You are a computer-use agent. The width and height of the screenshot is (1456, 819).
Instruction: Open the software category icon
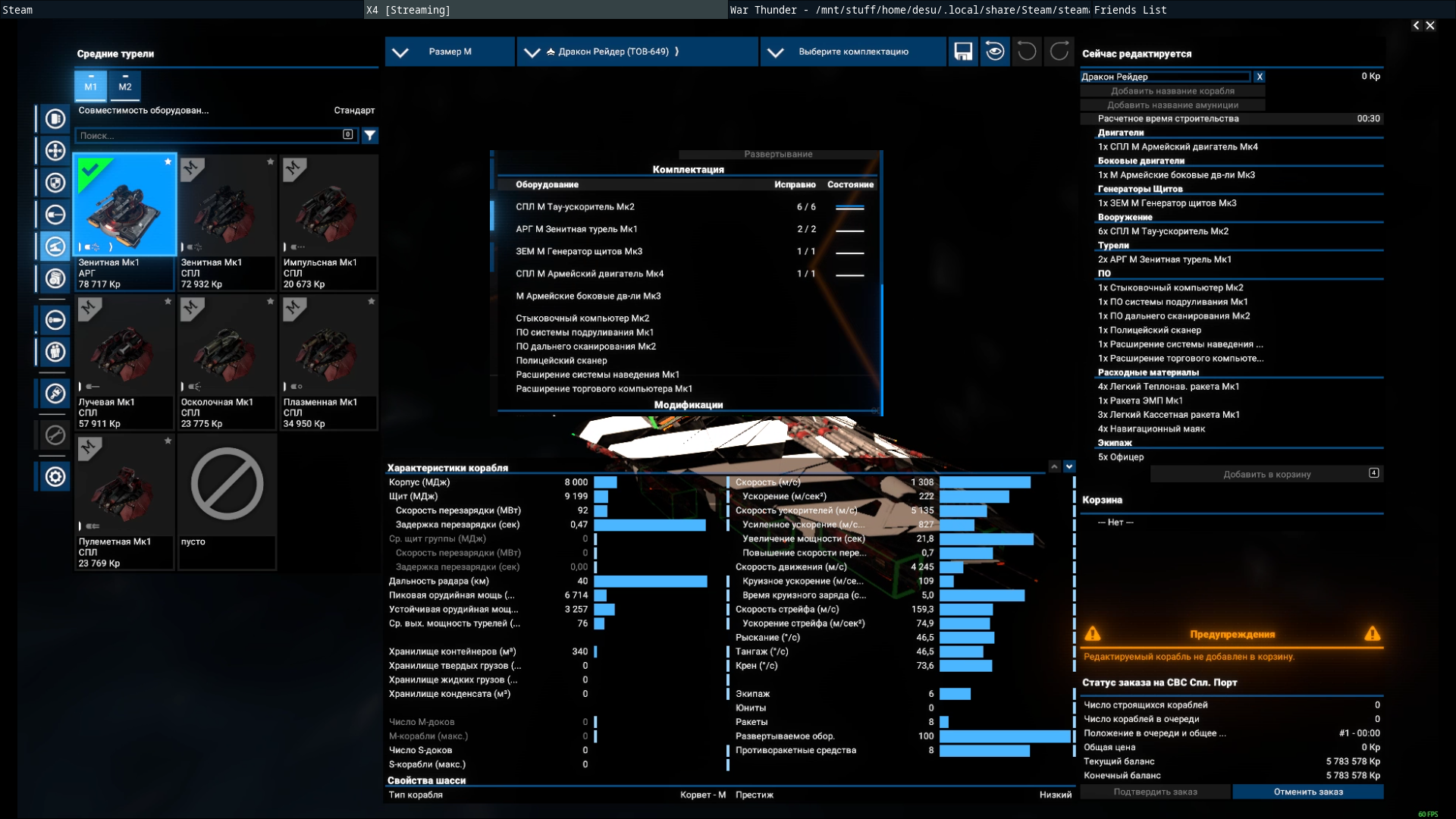point(55,278)
